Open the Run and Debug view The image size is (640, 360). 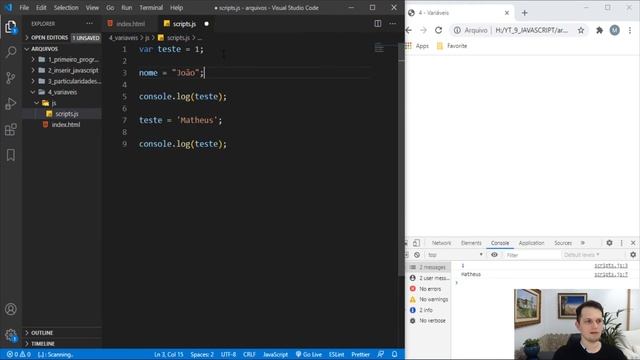click(x=11, y=103)
